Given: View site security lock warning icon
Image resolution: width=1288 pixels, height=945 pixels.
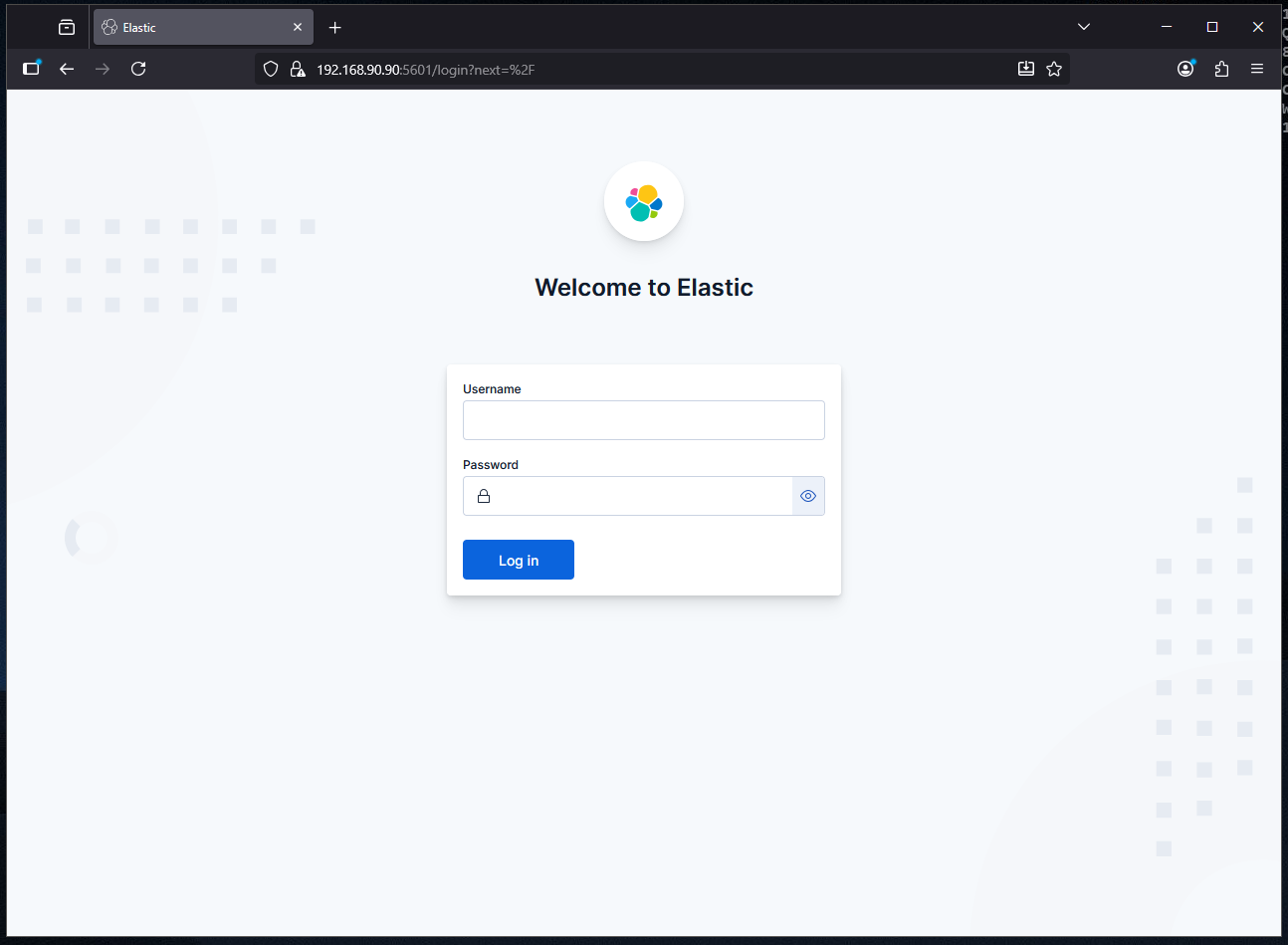Looking at the screenshot, I should (298, 69).
